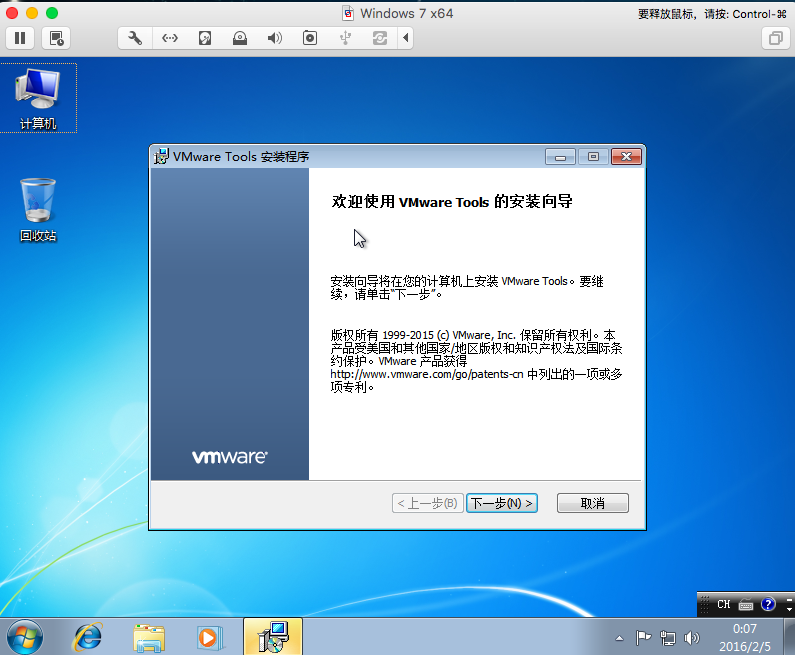Screen dimensions: 795x655
Task: Click the network adapter toolbar icon
Action: 170,38
